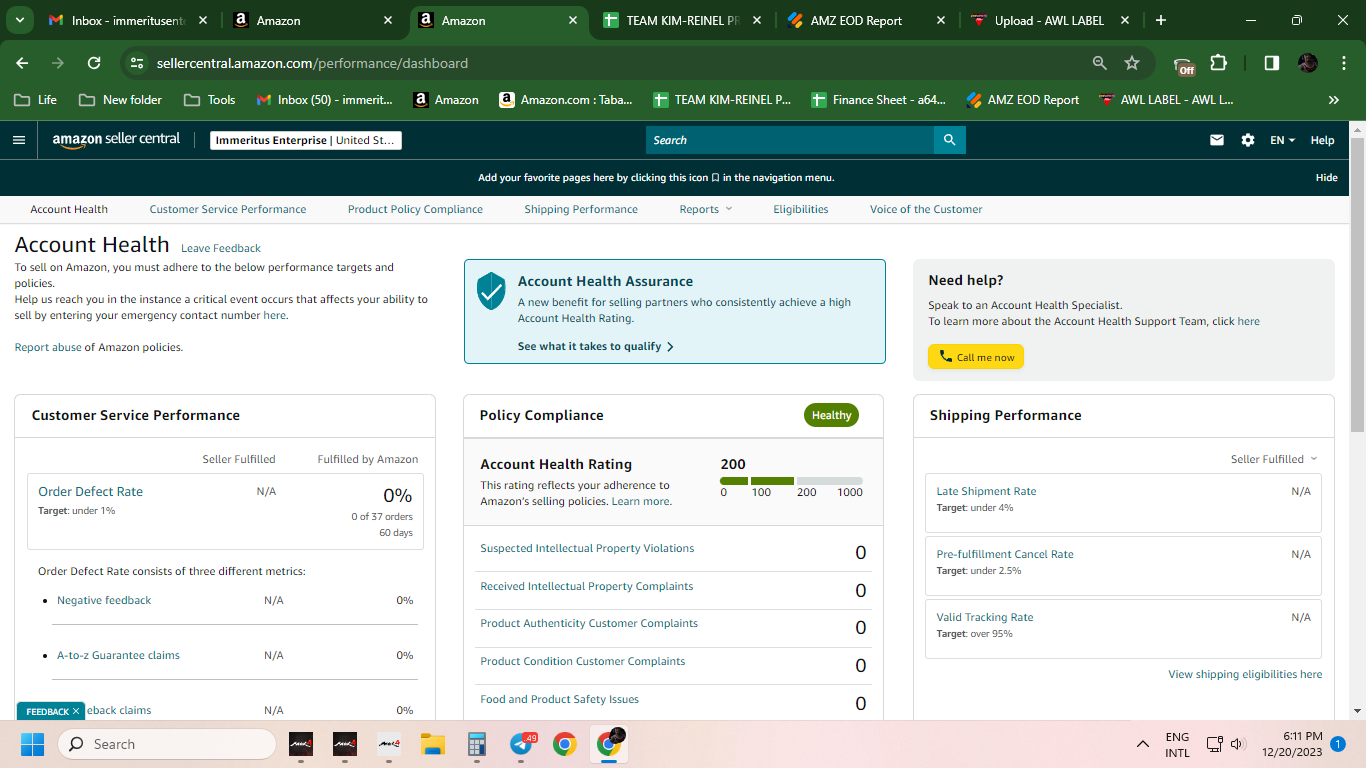Open the Chrome side panel icon
The height and width of the screenshot is (768, 1366).
(x=1272, y=63)
